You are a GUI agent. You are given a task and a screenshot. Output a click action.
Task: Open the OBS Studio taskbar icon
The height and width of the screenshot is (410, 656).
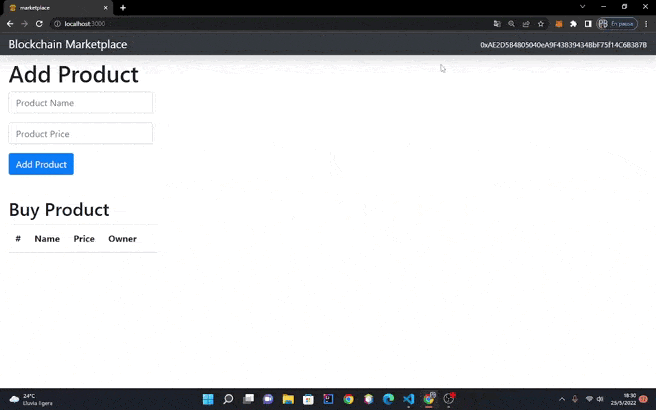[449, 399]
